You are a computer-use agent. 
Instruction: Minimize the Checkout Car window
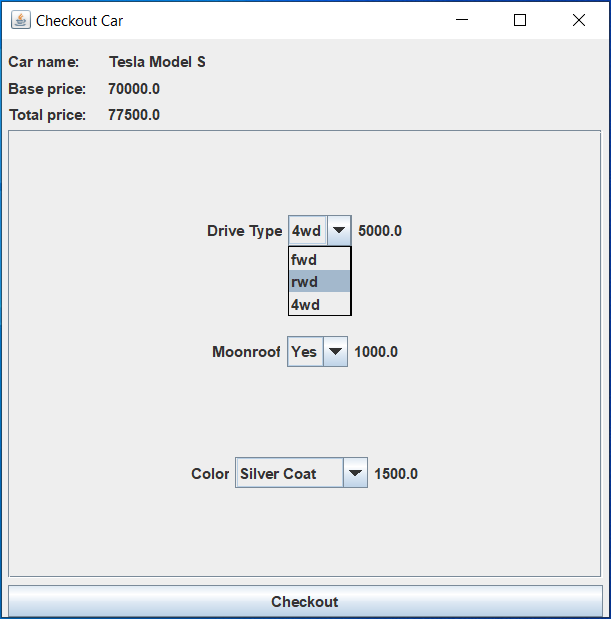pyautogui.click(x=462, y=20)
